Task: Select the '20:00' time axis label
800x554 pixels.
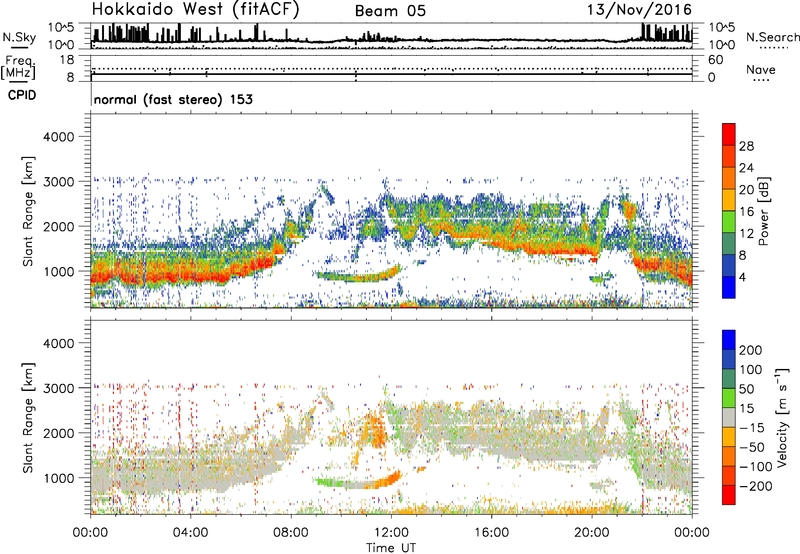Action: click(592, 533)
